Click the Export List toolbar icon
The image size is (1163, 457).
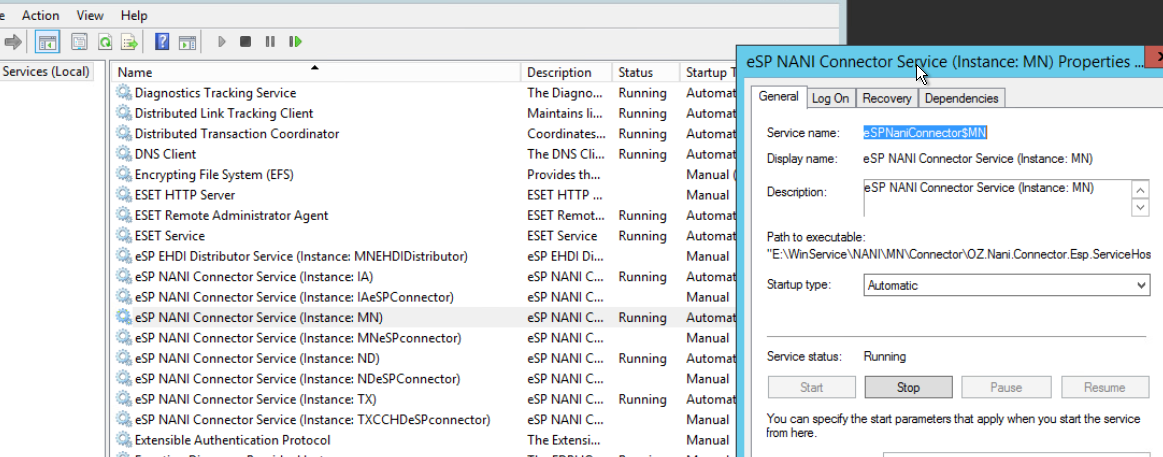tap(129, 42)
